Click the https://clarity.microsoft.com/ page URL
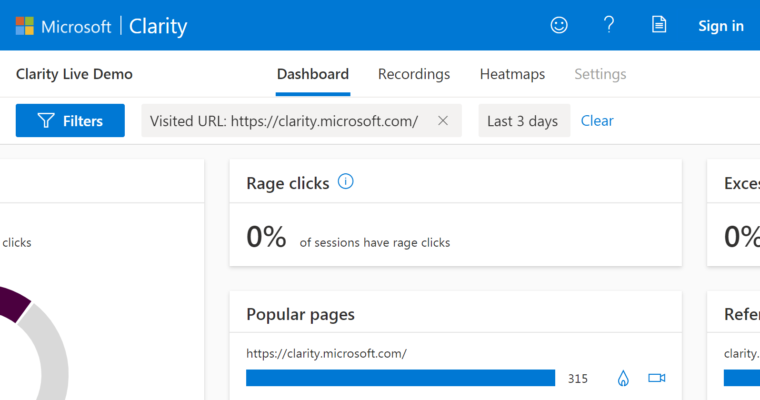 [326, 353]
